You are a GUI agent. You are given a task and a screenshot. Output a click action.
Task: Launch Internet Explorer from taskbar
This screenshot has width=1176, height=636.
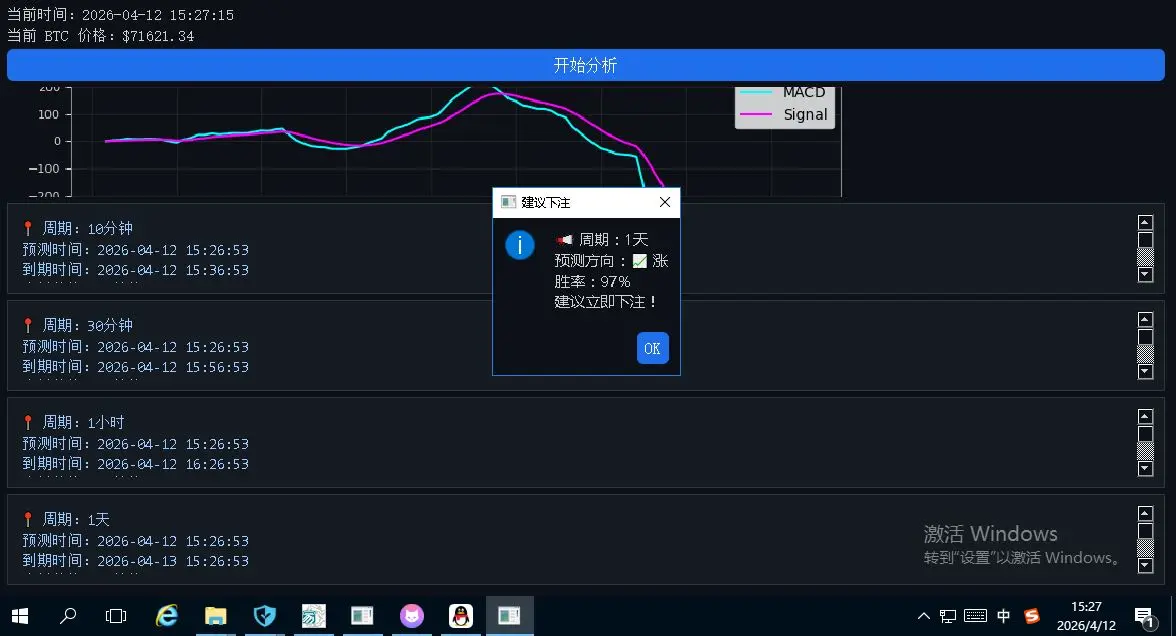(x=166, y=616)
